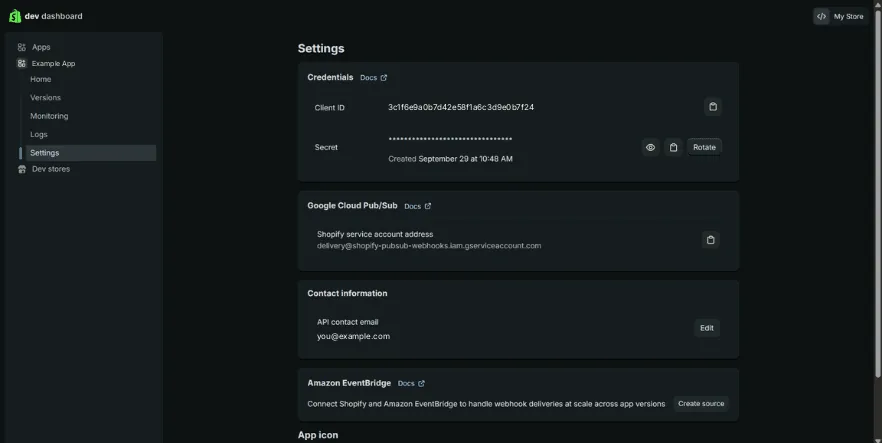Screen dimensions: 882x443
Task: Open the My Store code icon
Action: (x=821, y=16)
